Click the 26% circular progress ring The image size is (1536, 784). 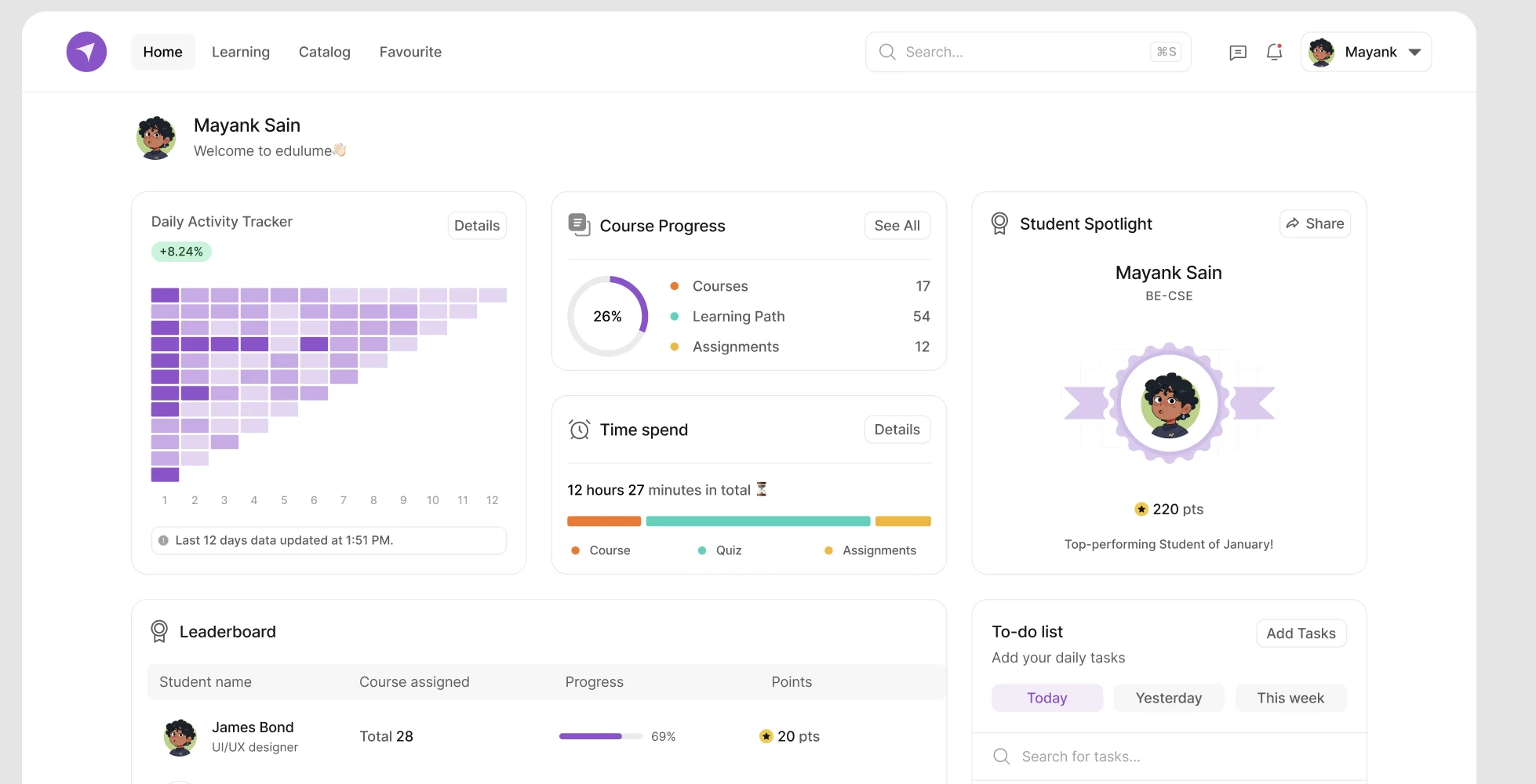tap(608, 316)
